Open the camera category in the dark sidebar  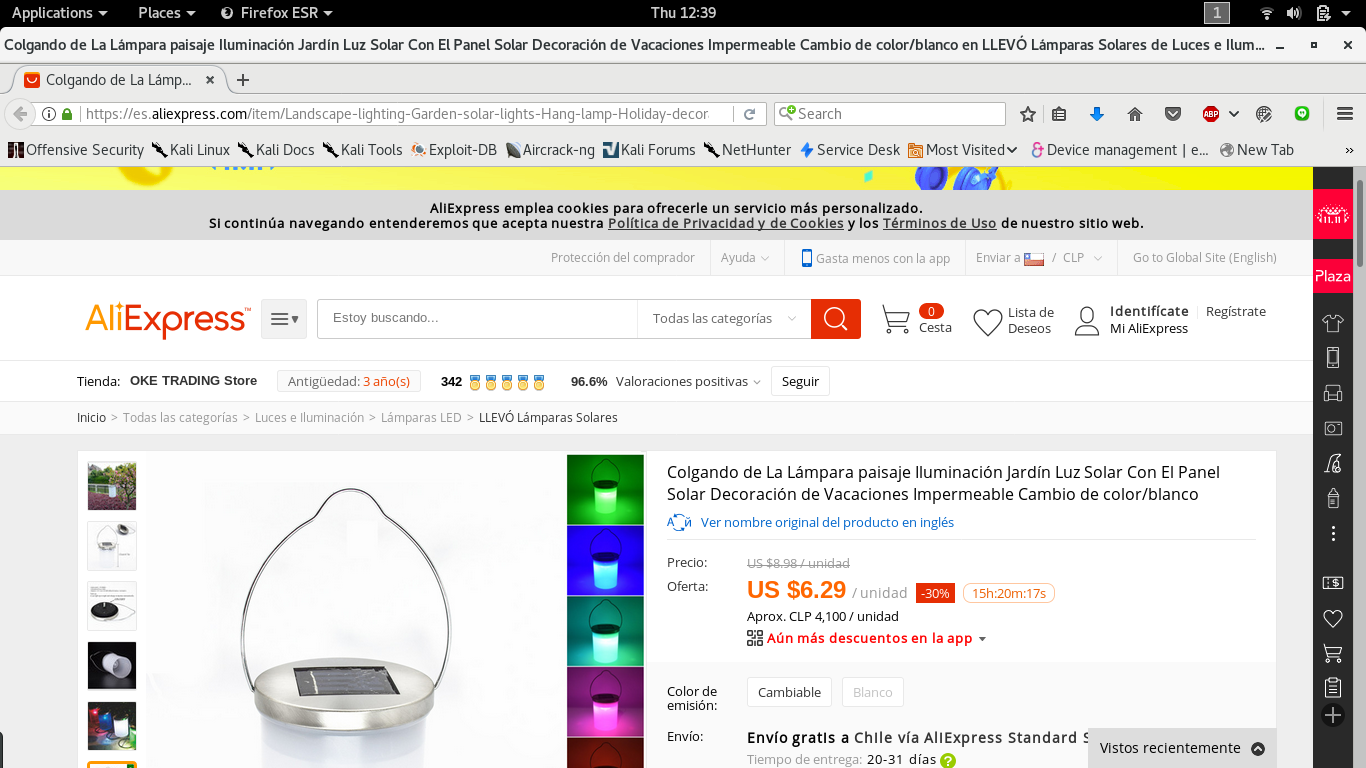1333,428
